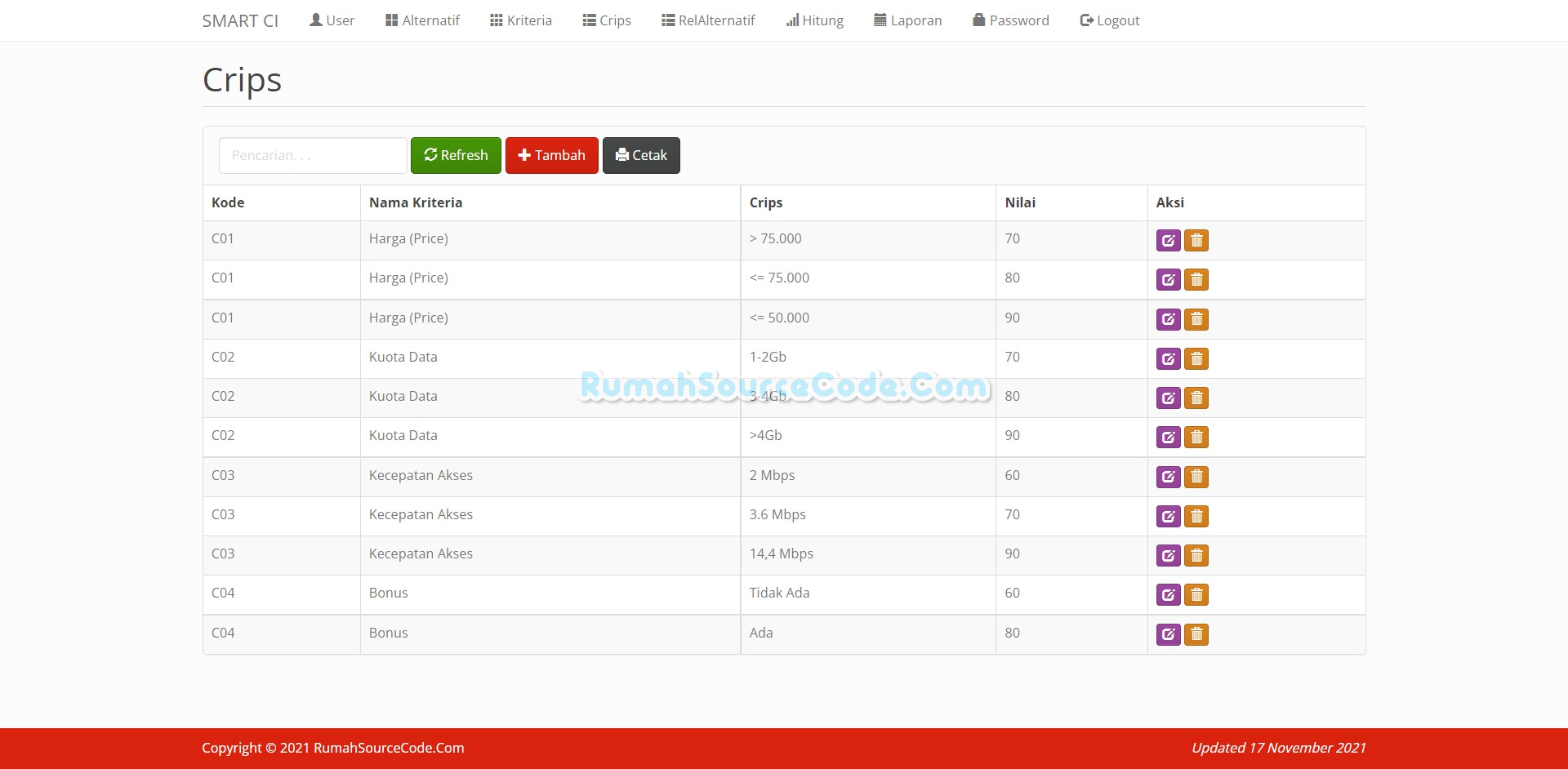This screenshot has width=1568, height=769.
Task: Edit the '<= 50.000' Harga row
Action: [x=1168, y=319]
